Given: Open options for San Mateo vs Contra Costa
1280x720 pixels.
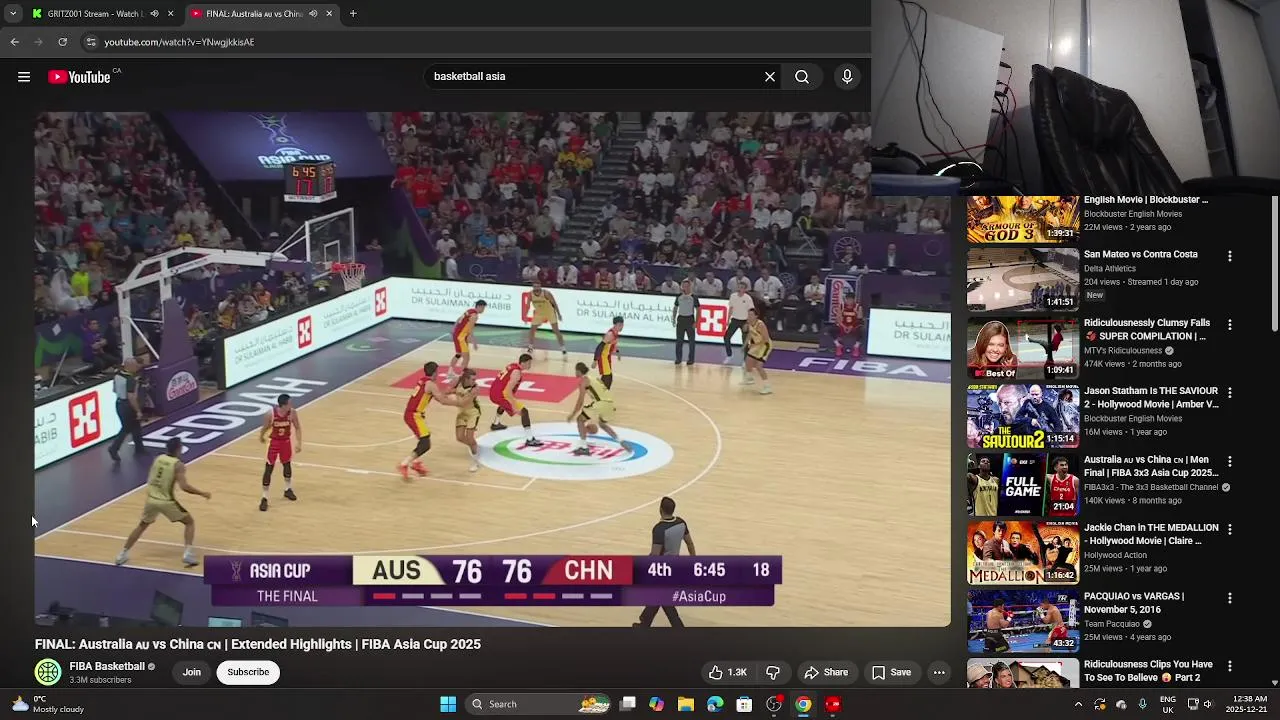Looking at the screenshot, I should 1230,256.
